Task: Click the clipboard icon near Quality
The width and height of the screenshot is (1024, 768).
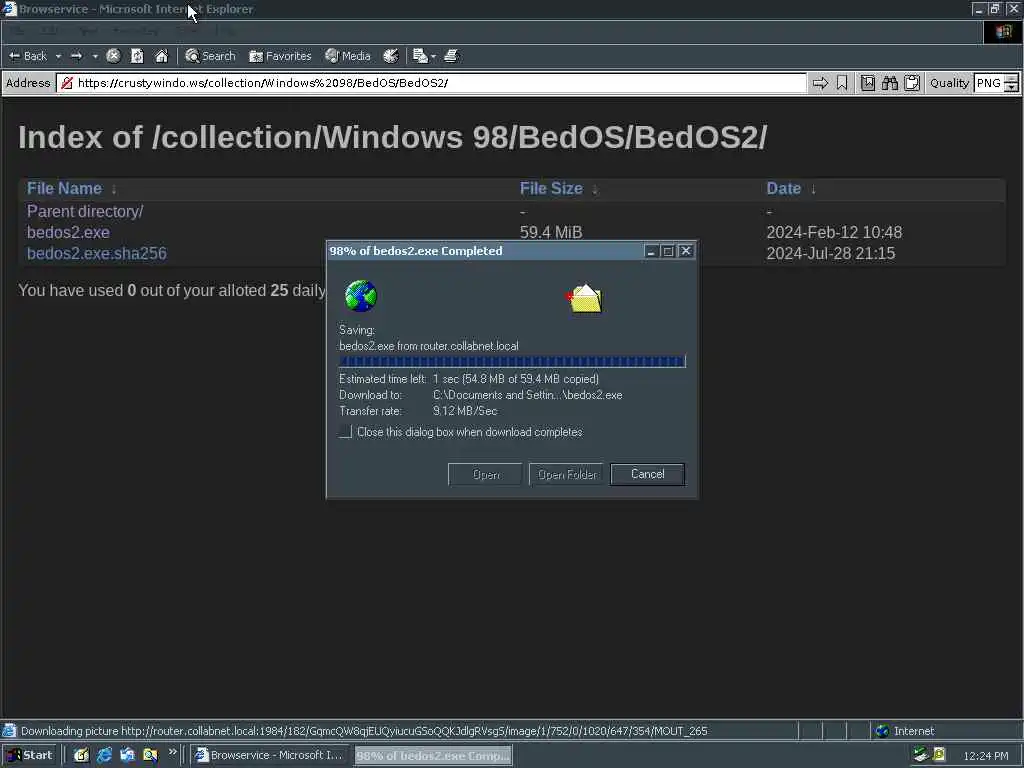Action: [x=912, y=83]
